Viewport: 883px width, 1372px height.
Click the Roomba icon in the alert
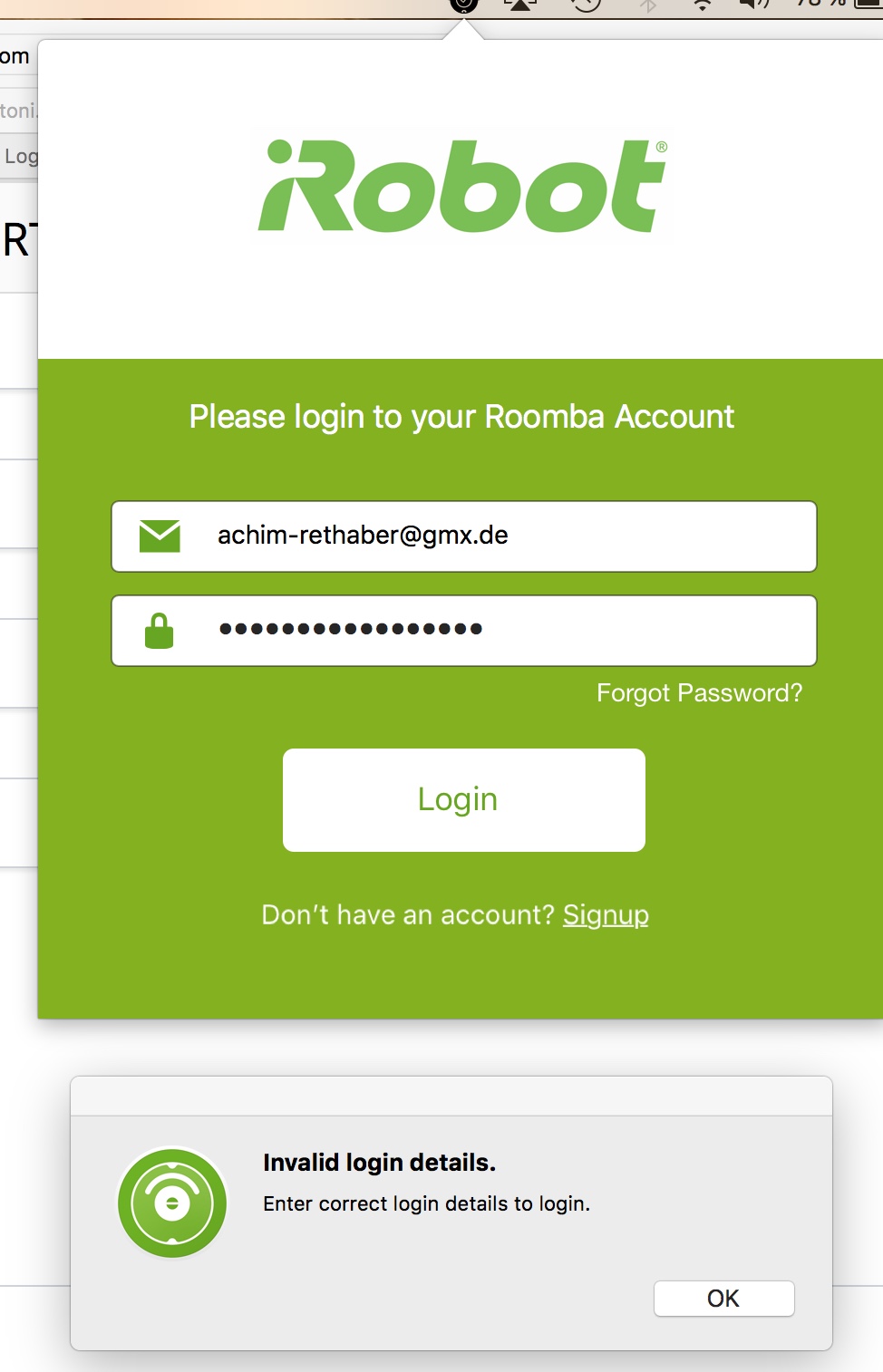172,1203
